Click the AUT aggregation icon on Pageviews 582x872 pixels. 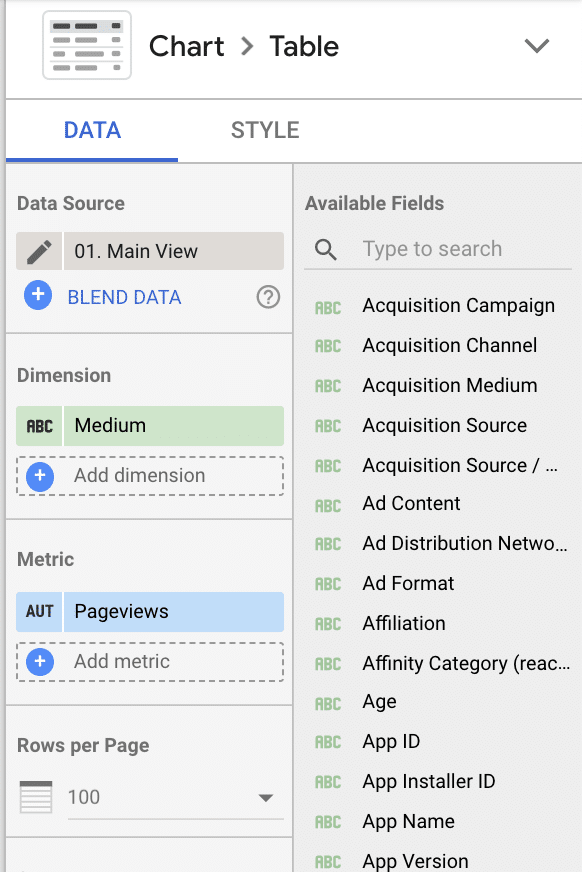(39, 612)
